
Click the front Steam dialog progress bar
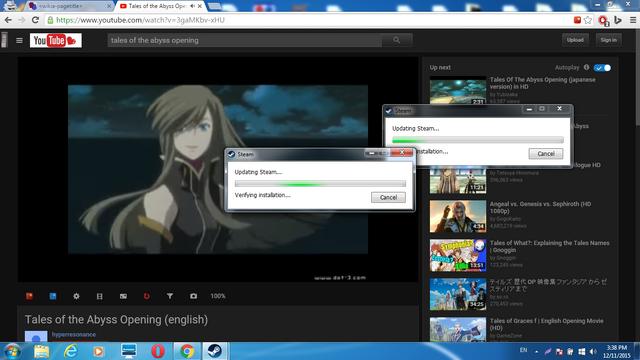(x=320, y=184)
